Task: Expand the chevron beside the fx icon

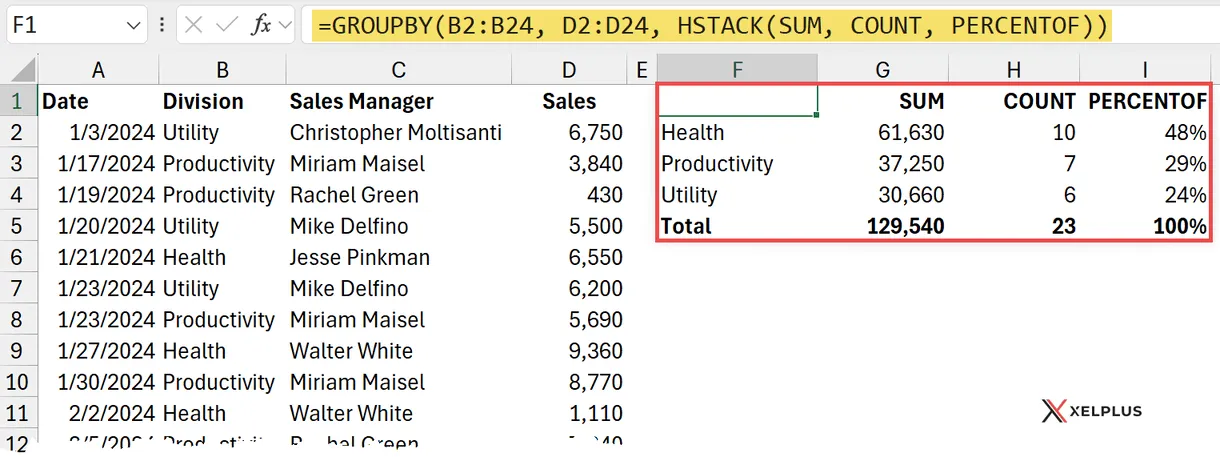Action: [285, 25]
